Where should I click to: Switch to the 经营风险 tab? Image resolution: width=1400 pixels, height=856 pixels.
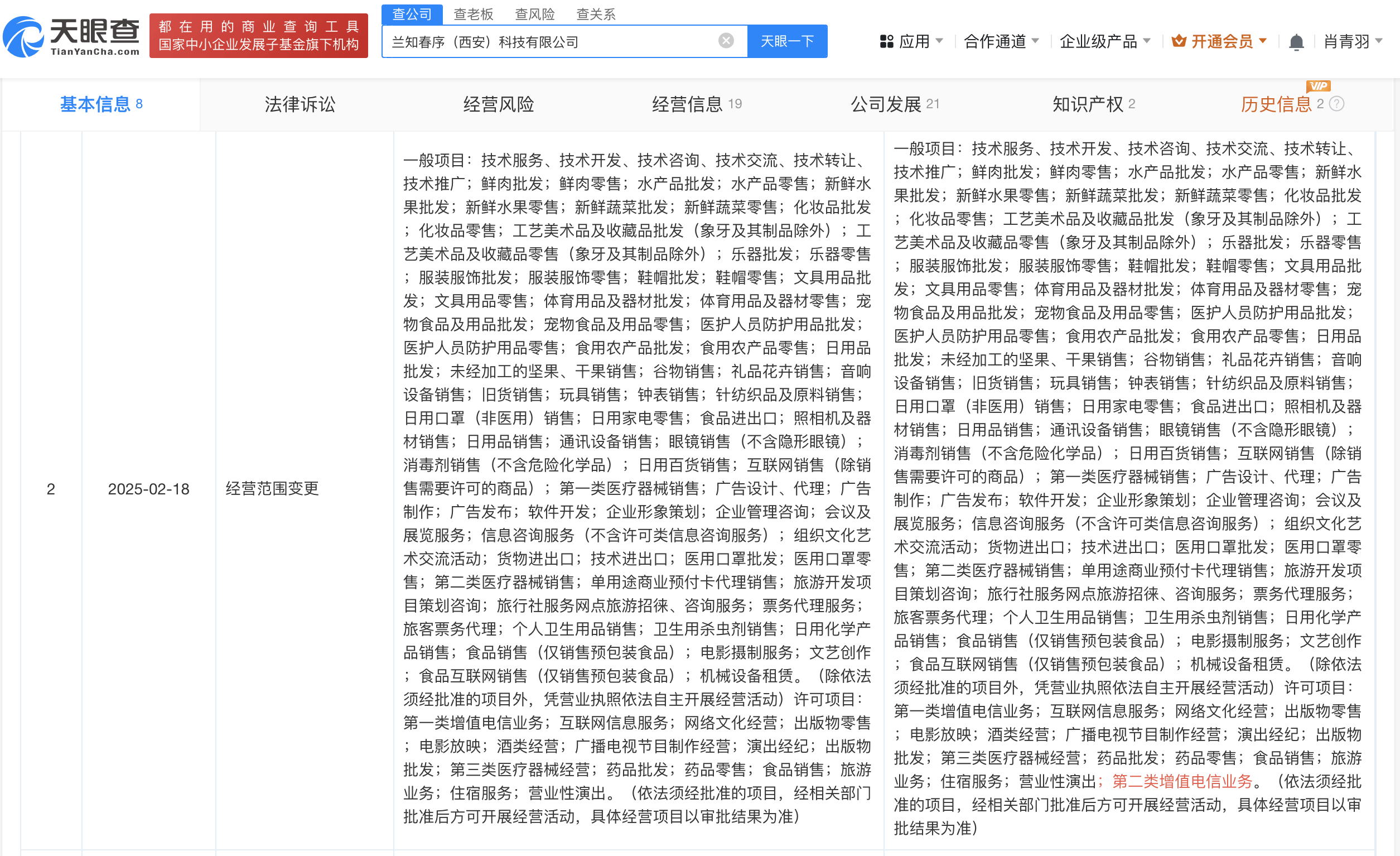pyautogui.click(x=498, y=104)
